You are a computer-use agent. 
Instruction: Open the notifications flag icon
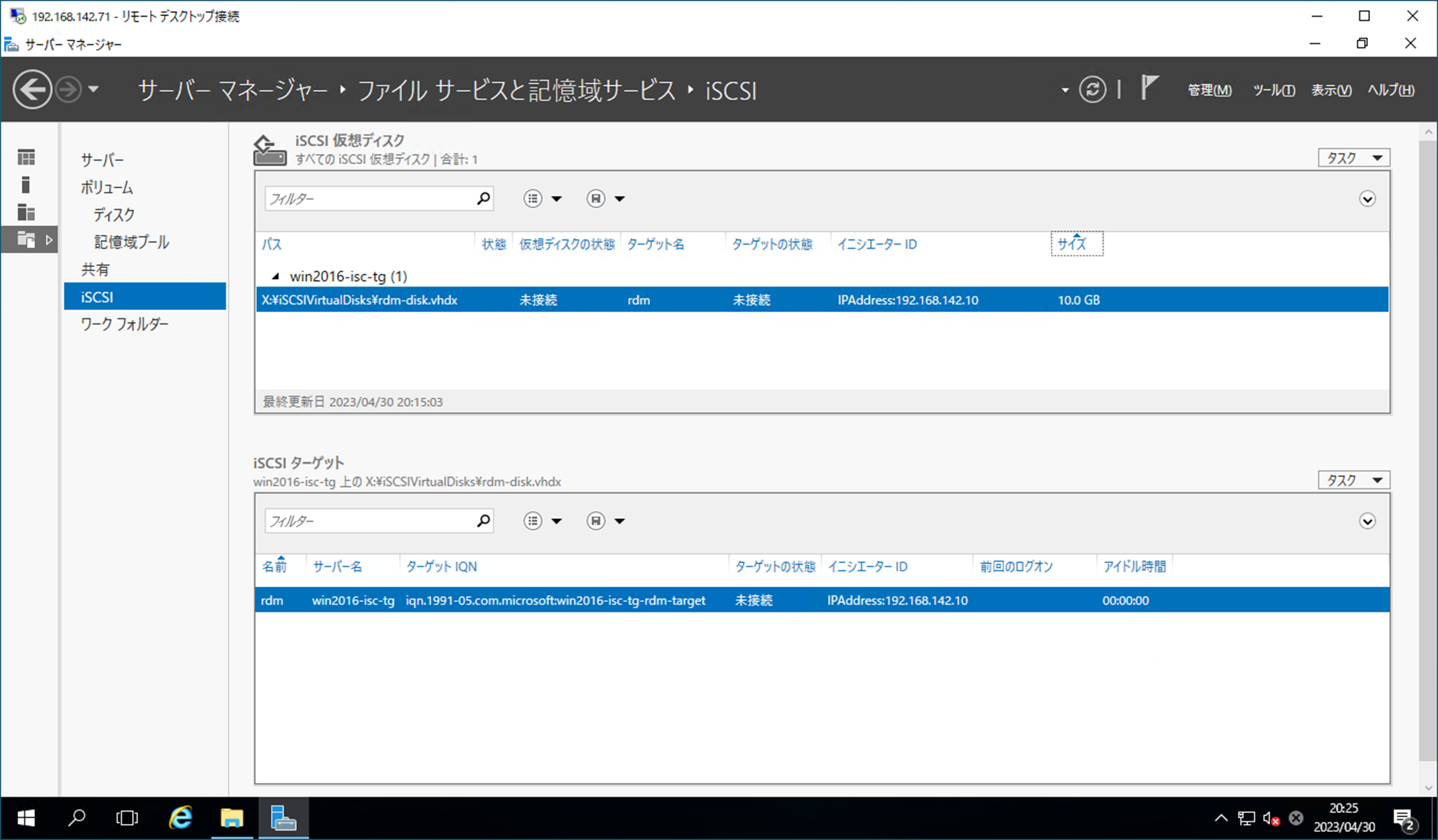(1149, 87)
